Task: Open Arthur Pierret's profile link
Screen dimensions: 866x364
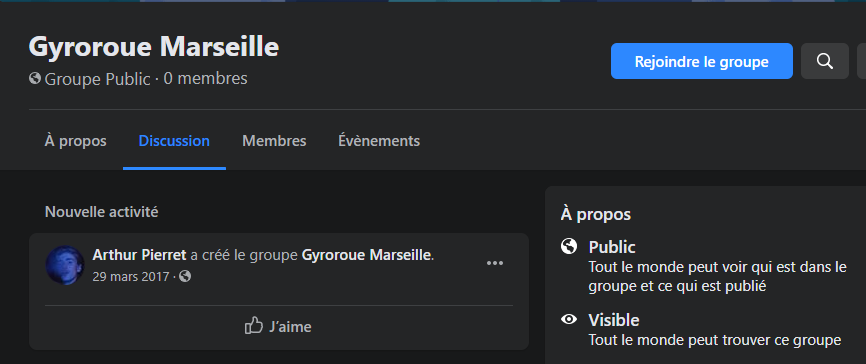Action: pyautogui.click(x=140, y=255)
